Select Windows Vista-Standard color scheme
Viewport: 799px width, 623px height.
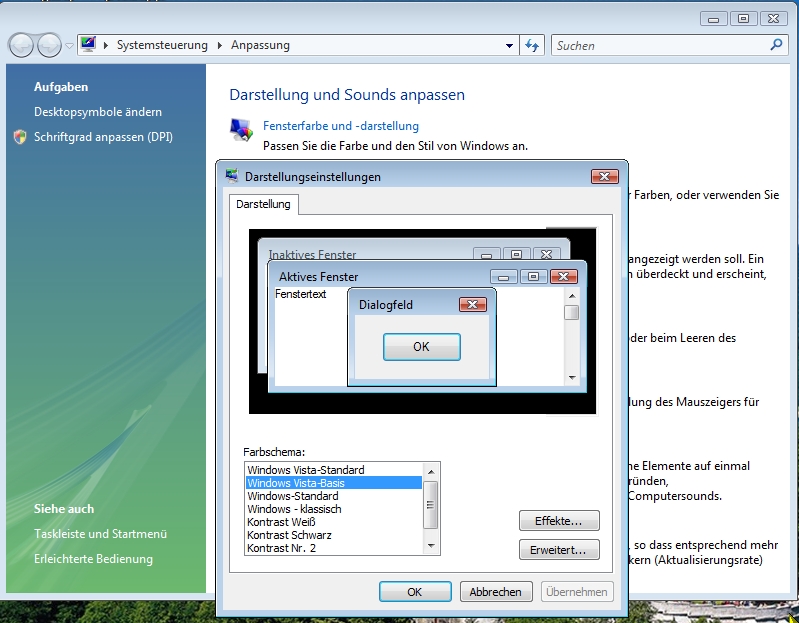334,470
